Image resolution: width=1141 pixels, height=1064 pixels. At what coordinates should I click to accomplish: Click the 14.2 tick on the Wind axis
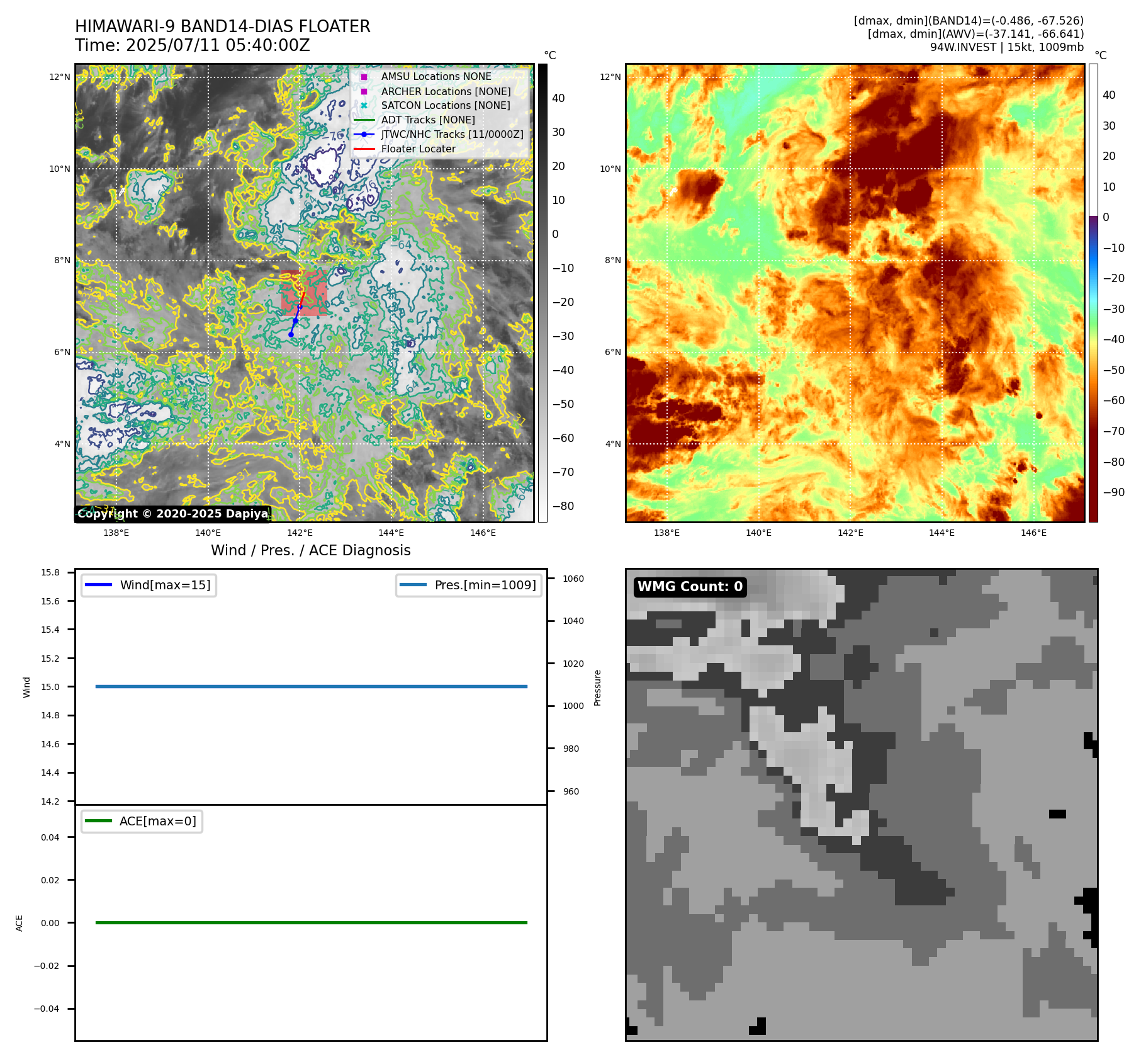coord(50,801)
